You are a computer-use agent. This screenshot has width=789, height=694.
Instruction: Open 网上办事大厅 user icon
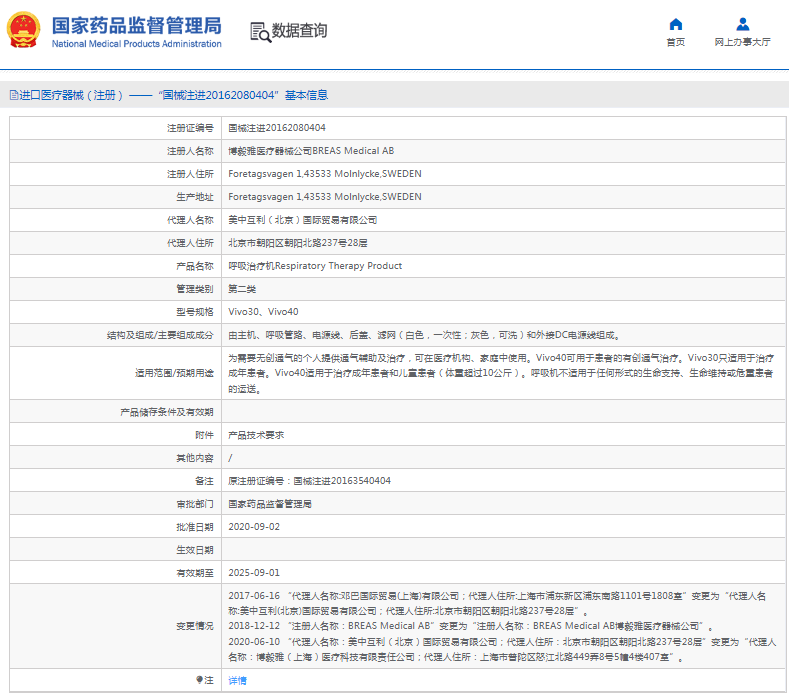tap(743, 24)
